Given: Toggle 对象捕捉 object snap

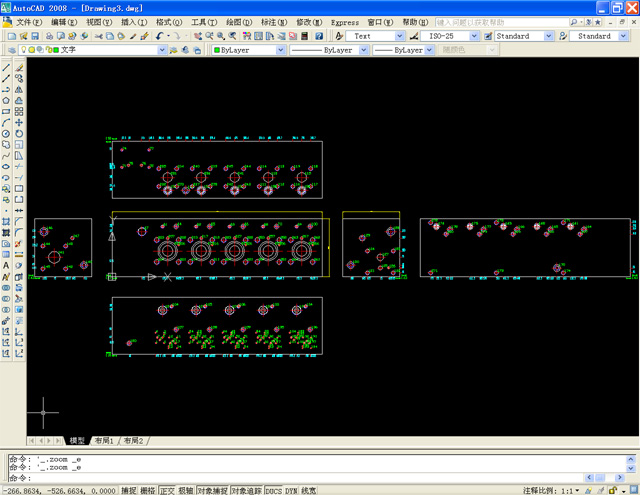Looking at the screenshot, I should click(212, 491).
